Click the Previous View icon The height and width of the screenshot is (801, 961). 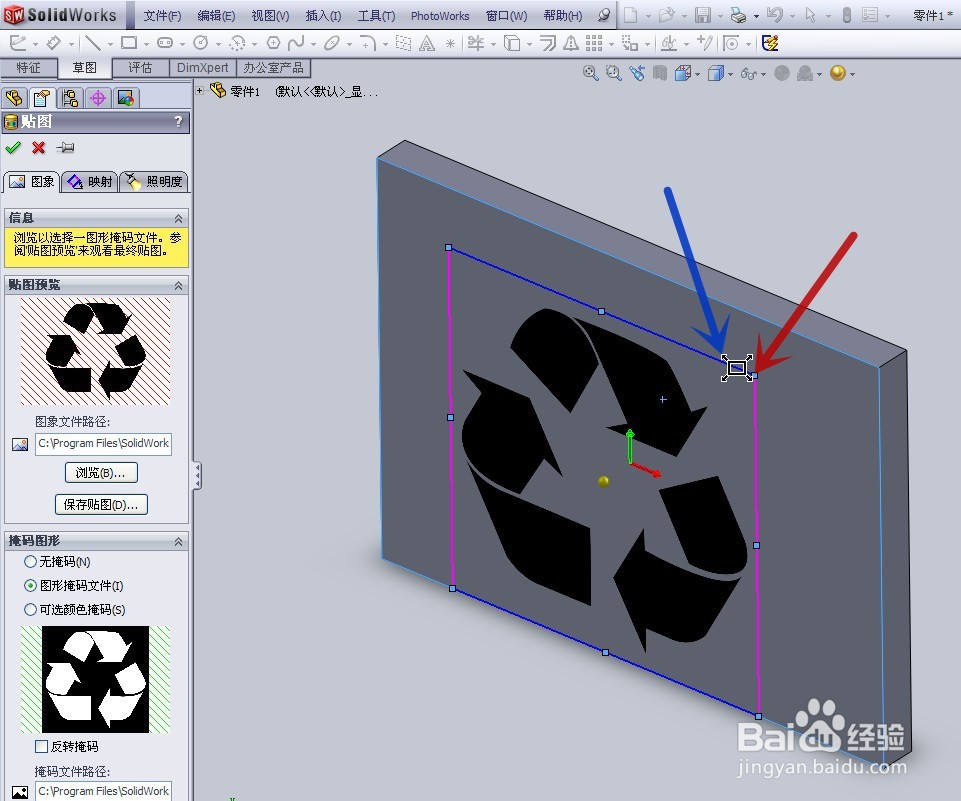tap(637, 74)
